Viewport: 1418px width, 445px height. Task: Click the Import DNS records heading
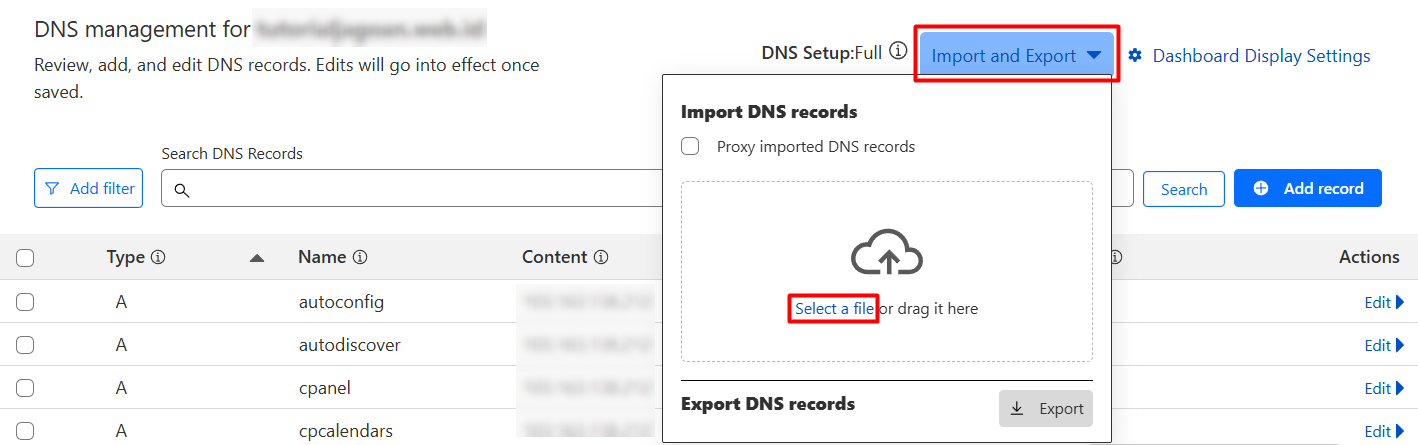tap(769, 112)
